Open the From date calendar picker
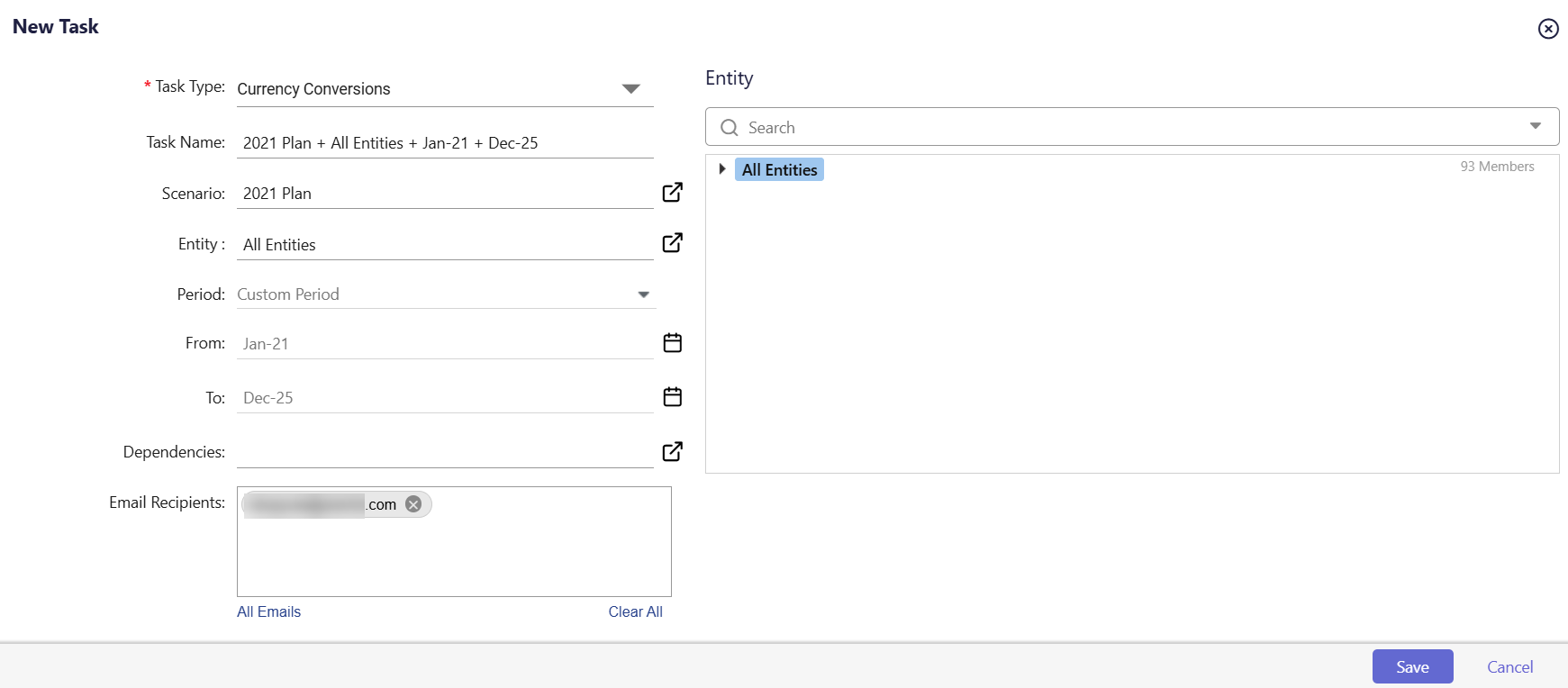 (x=672, y=343)
